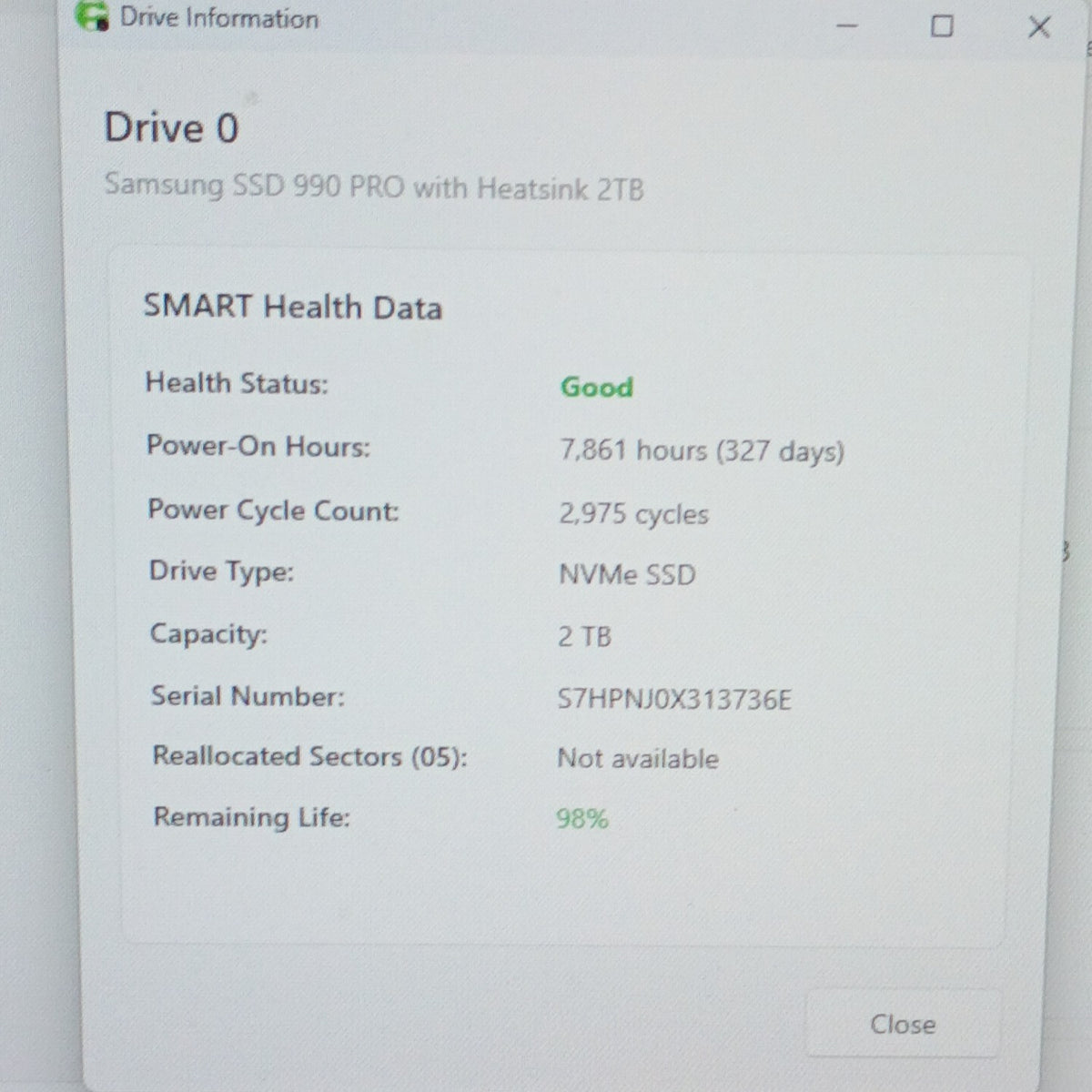This screenshot has width=1092, height=1092.
Task: Click the Power Cycle Count label
Action: 274,510
